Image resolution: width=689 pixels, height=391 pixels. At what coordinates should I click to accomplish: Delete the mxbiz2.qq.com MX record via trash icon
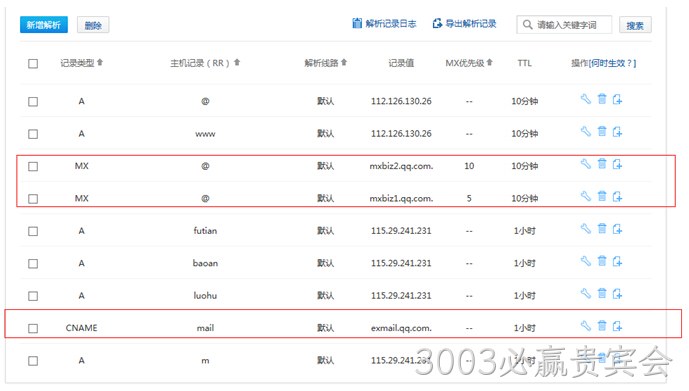[602, 164]
